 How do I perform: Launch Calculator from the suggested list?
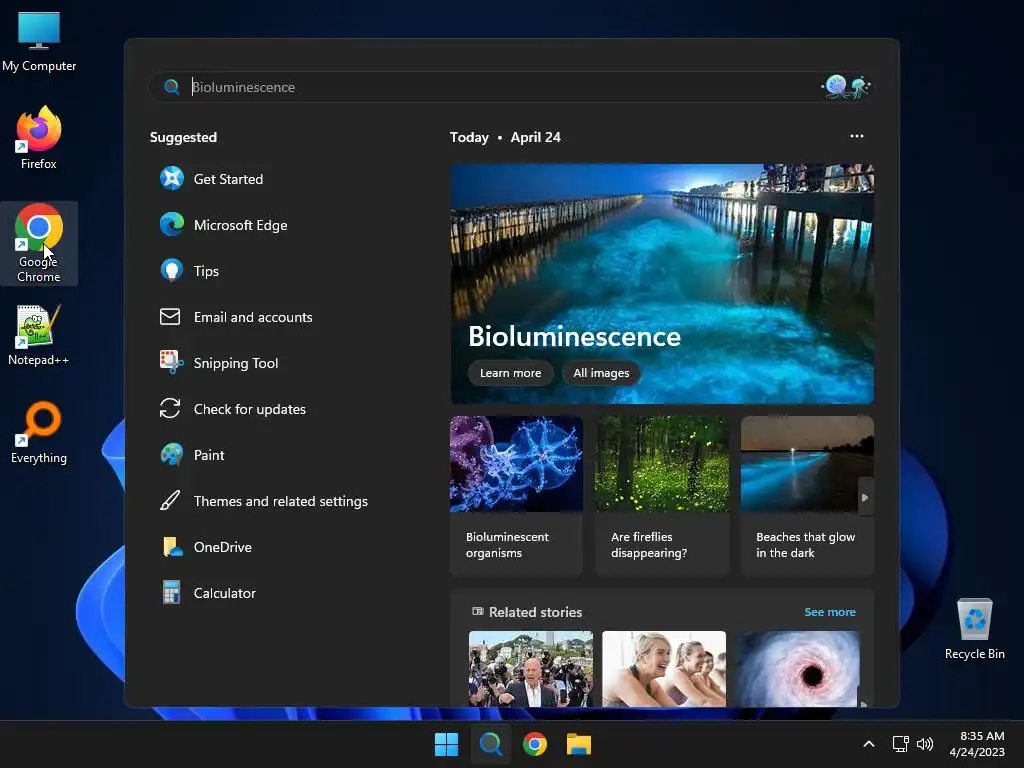208,593
